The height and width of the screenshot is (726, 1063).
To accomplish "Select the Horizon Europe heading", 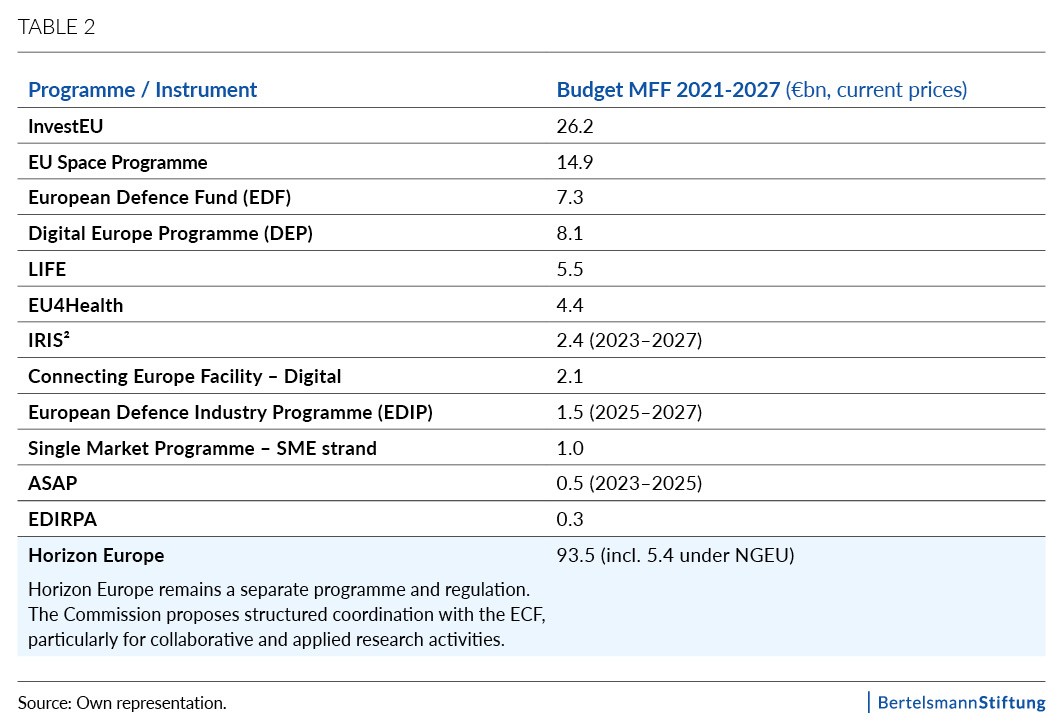I will tap(96, 555).
